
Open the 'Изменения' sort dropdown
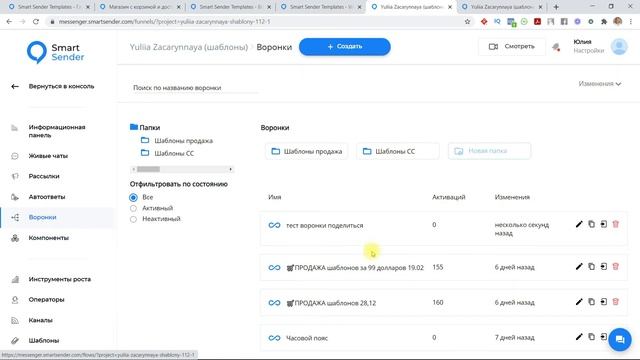point(600,84)
